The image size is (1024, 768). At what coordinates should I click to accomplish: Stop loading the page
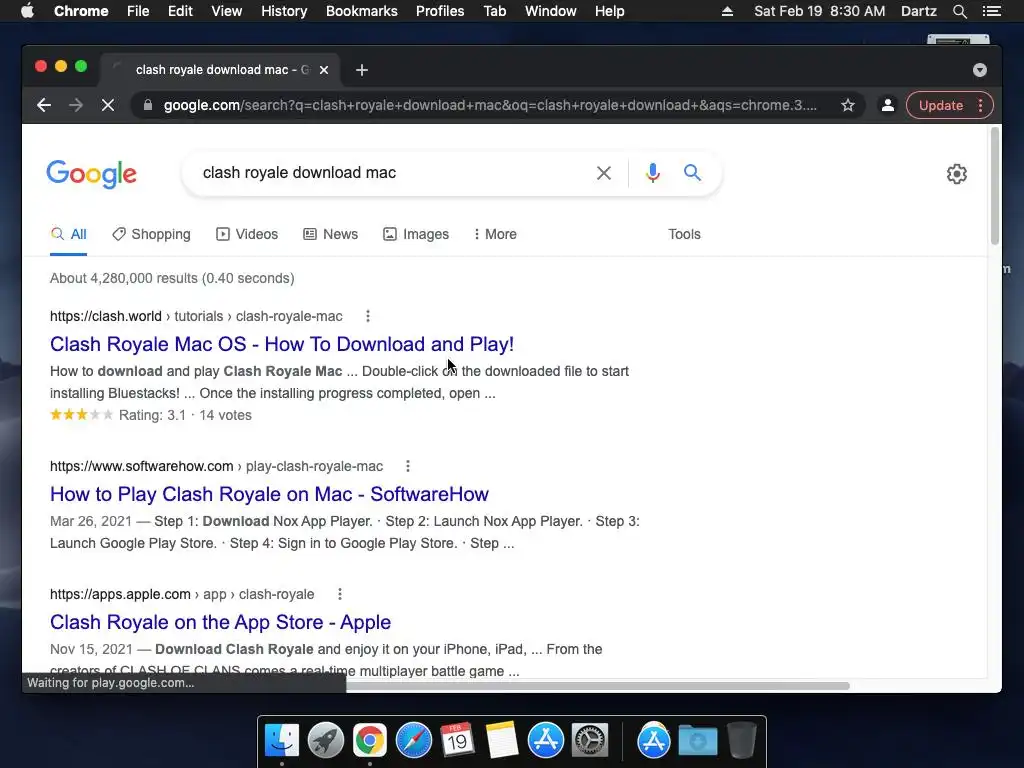pyautogui.click(x=108, y=105)
